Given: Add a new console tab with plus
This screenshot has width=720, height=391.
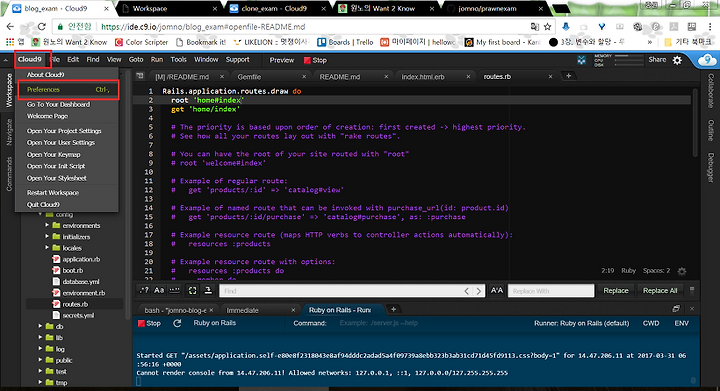Looking at the screenshot, I should (394, 309).
